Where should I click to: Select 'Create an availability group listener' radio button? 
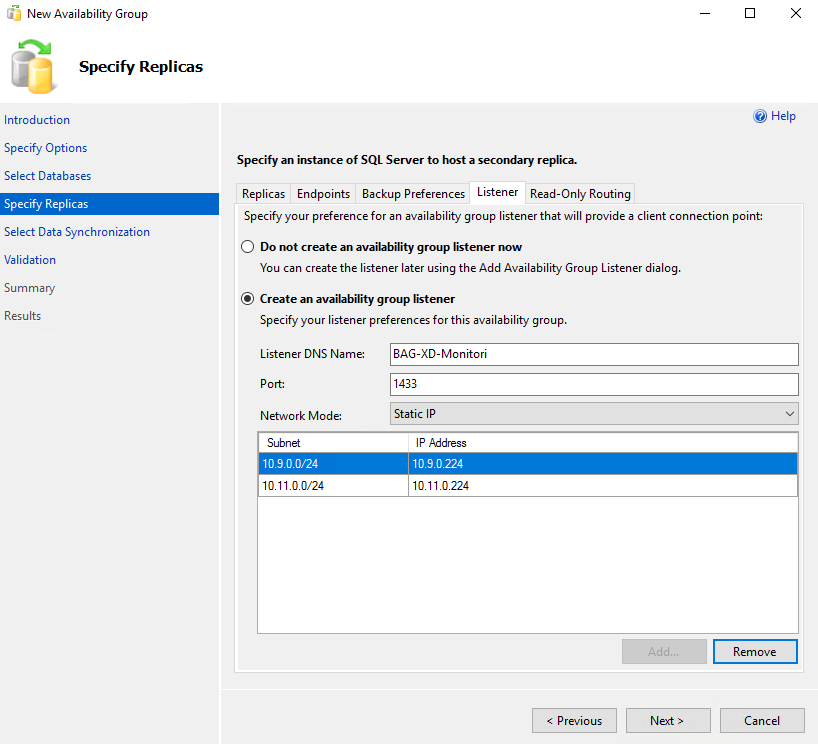(x=247, y=299)
